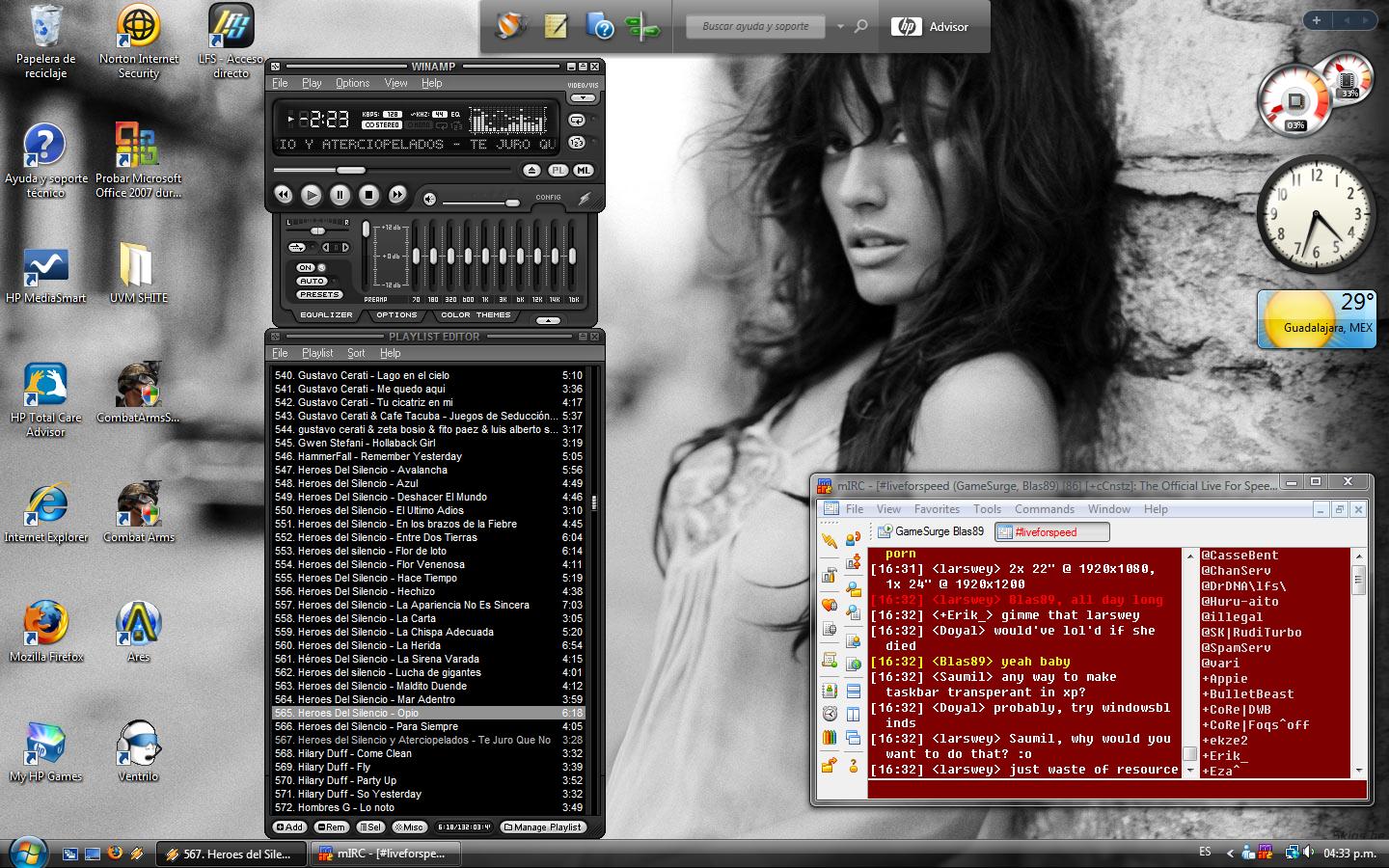Viewport: 1389px width, 868px height.
Task: Click mIRC Options hammer toolbar icon
Action: point(829,576)
